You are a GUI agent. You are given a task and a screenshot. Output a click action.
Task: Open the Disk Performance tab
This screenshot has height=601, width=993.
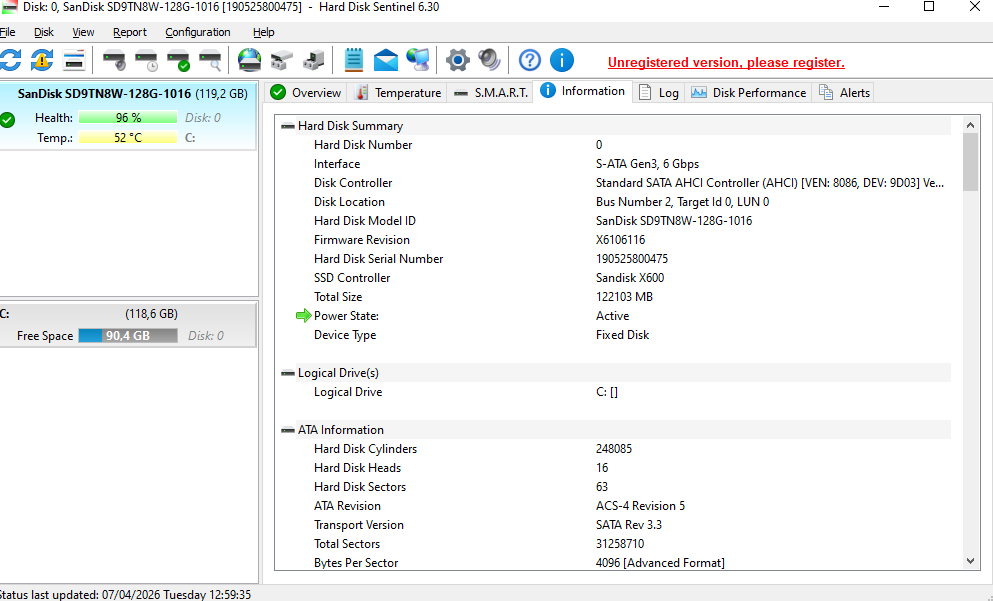coord(748,92)
